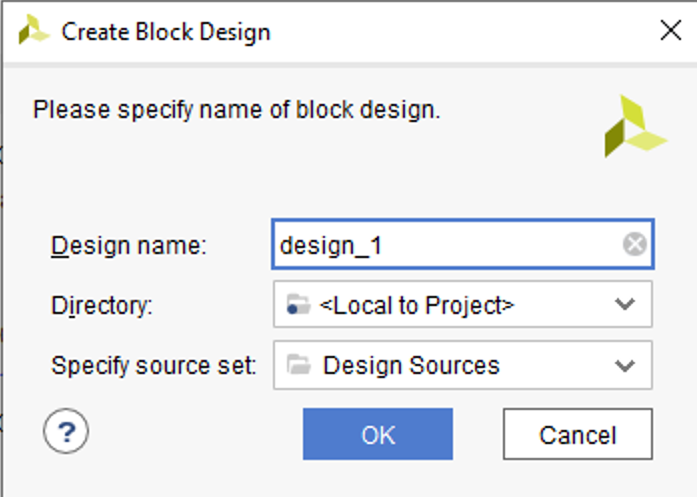Clear the design name text field
The image size is (697, 497).
click(x=634, y=244)
